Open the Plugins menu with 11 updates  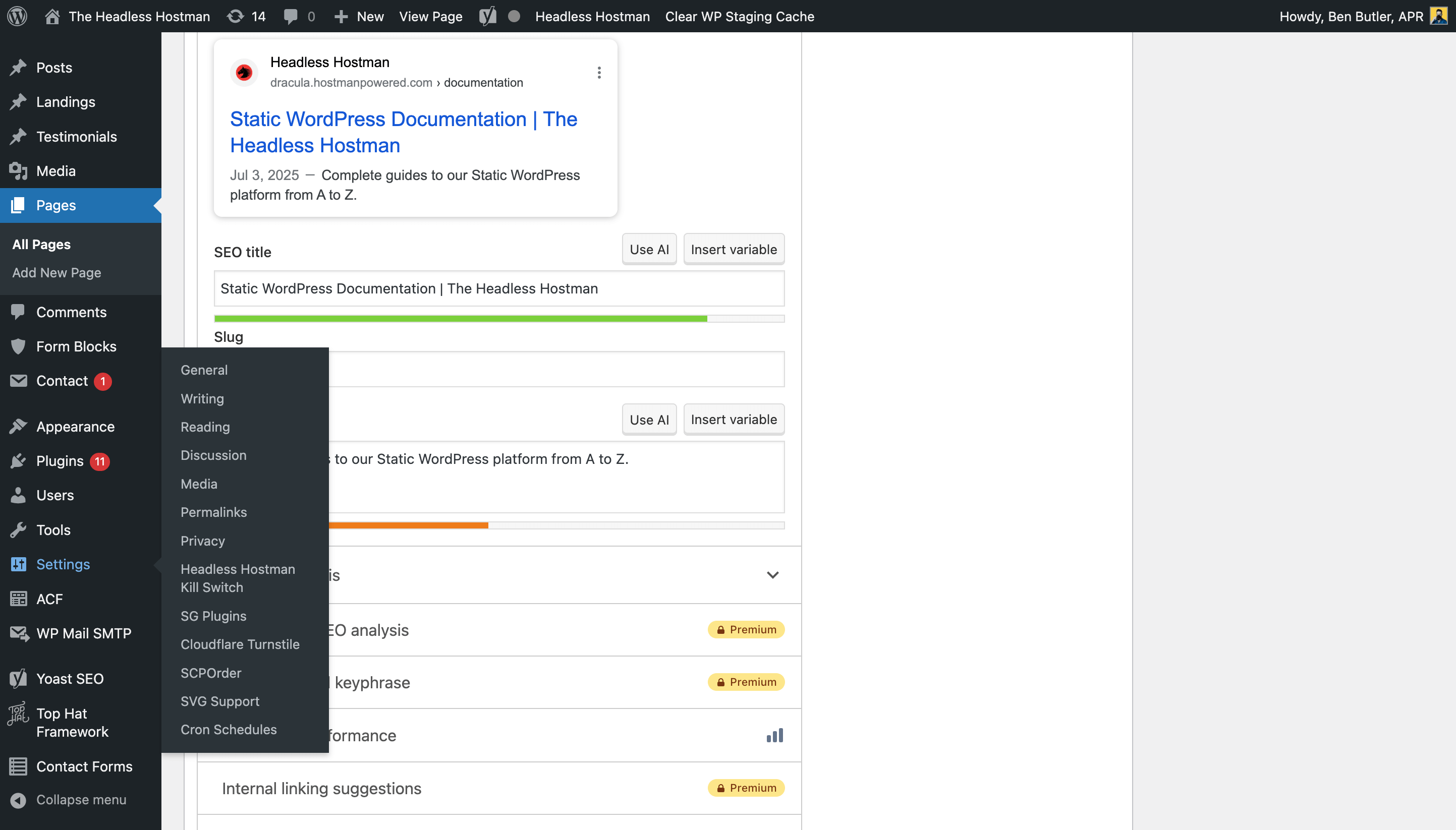pos(60,460)
